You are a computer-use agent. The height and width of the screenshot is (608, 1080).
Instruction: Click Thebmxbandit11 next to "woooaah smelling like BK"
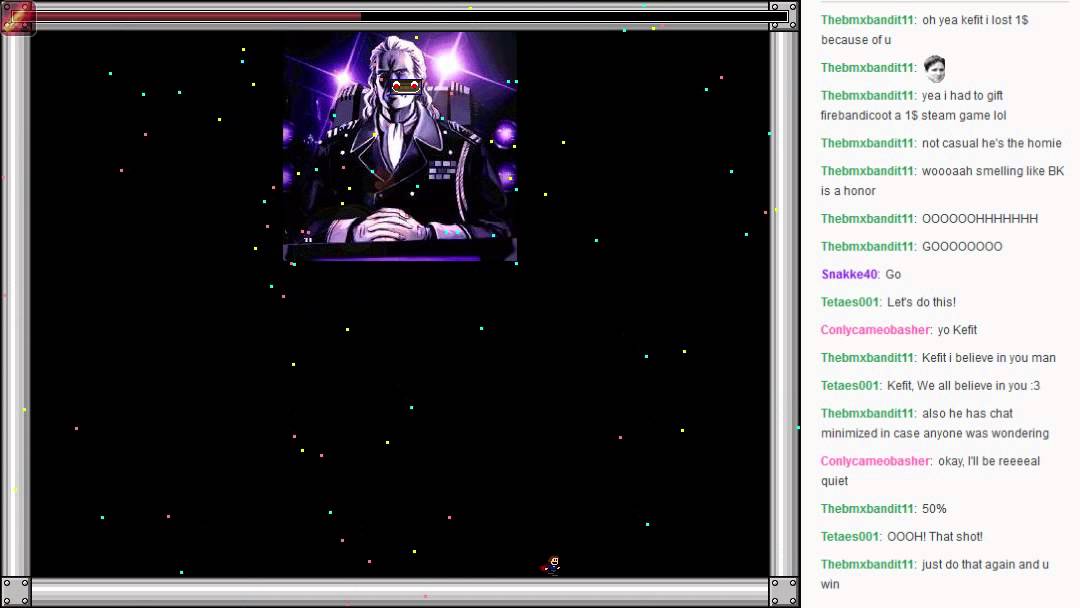(867, 171)
